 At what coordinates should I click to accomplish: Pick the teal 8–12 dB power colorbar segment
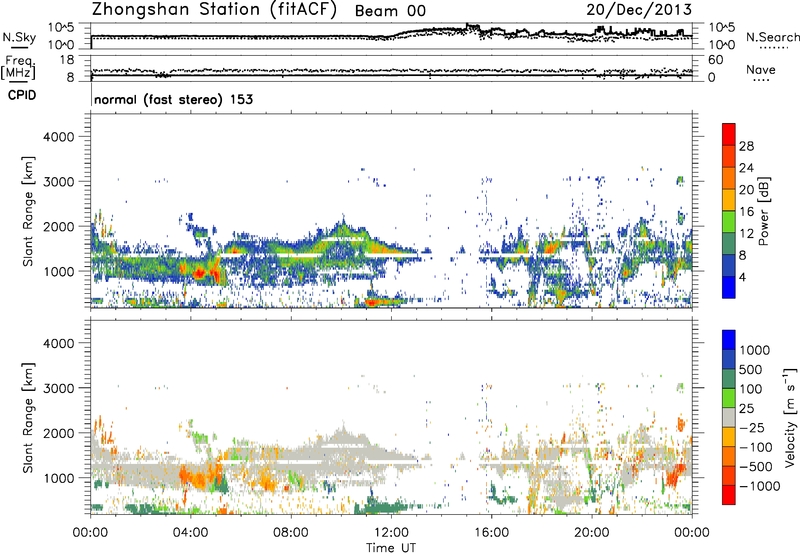729,244
